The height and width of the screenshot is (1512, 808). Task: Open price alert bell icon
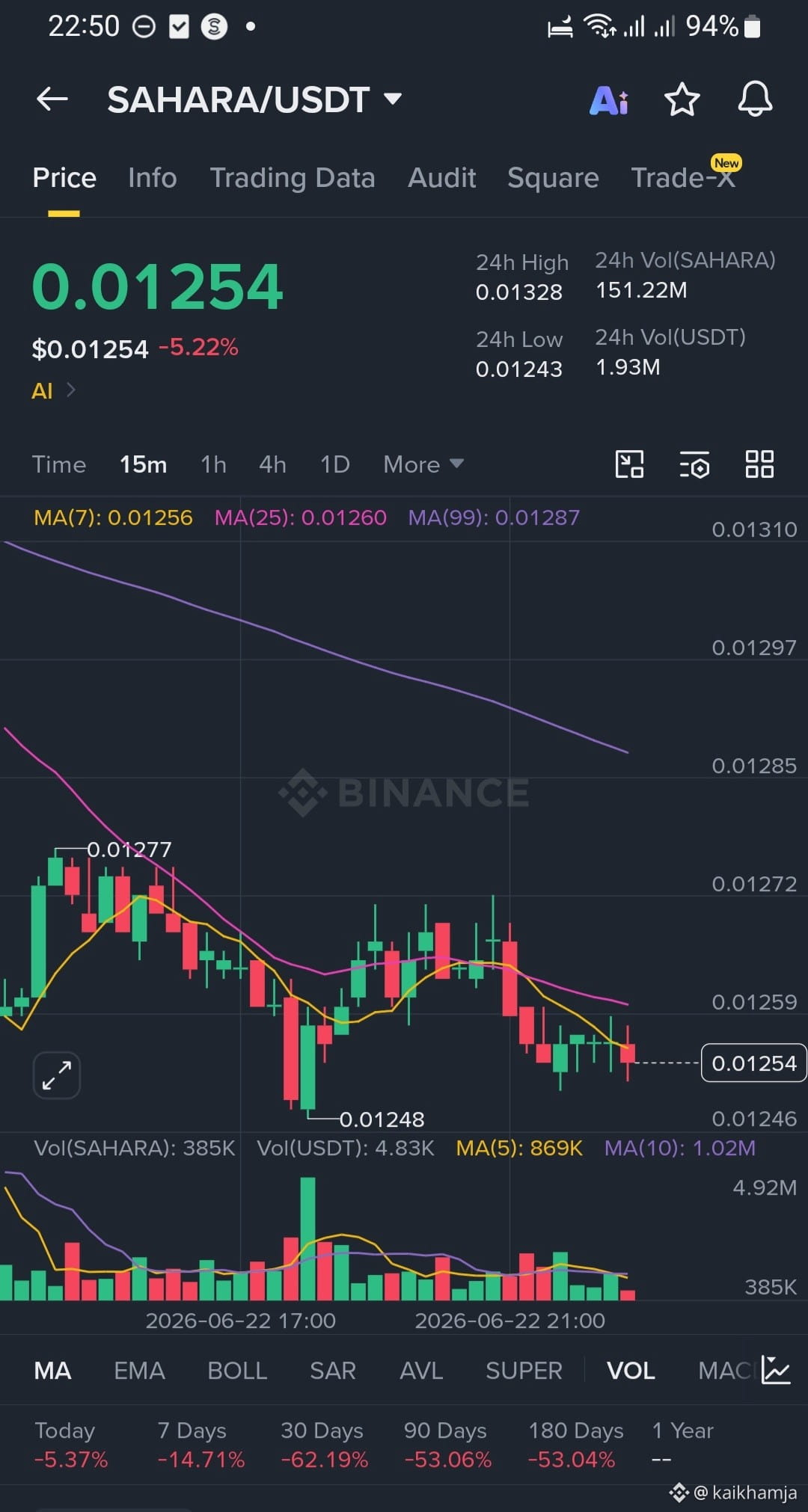click(x=755, y=99)
